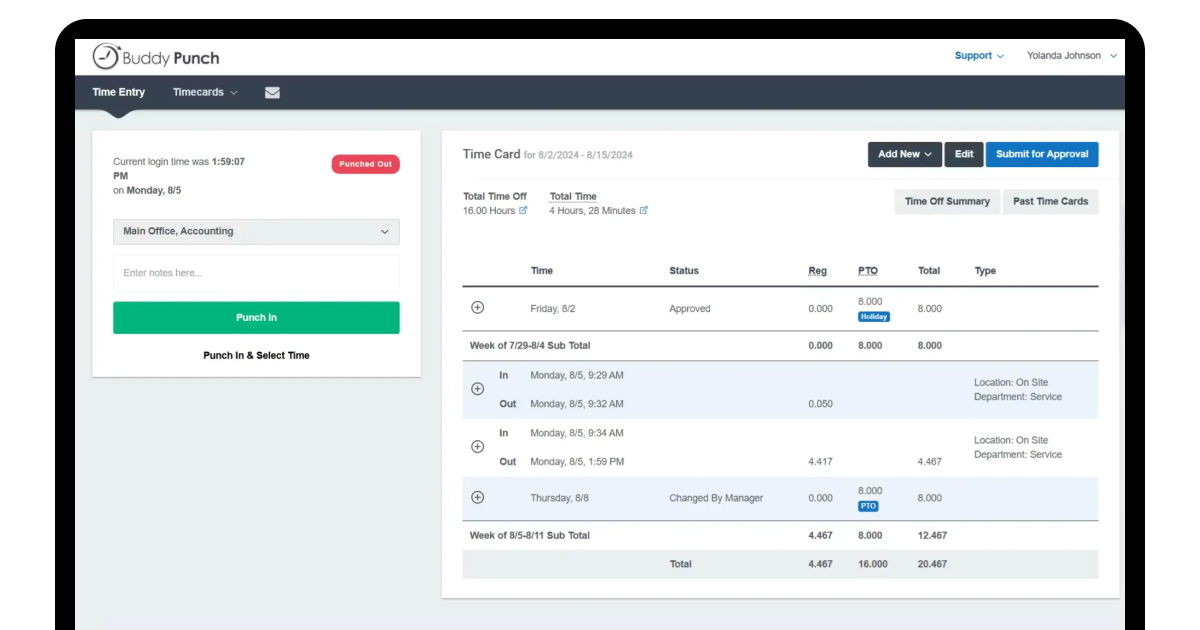Click the Total Time label
Screen dimensions: 1200x630
(x=573, y=196)
